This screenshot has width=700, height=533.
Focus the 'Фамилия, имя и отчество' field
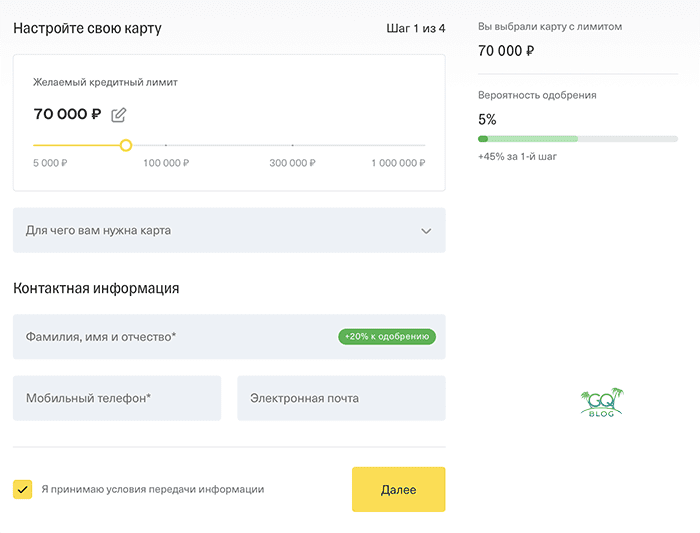point(229,337)
